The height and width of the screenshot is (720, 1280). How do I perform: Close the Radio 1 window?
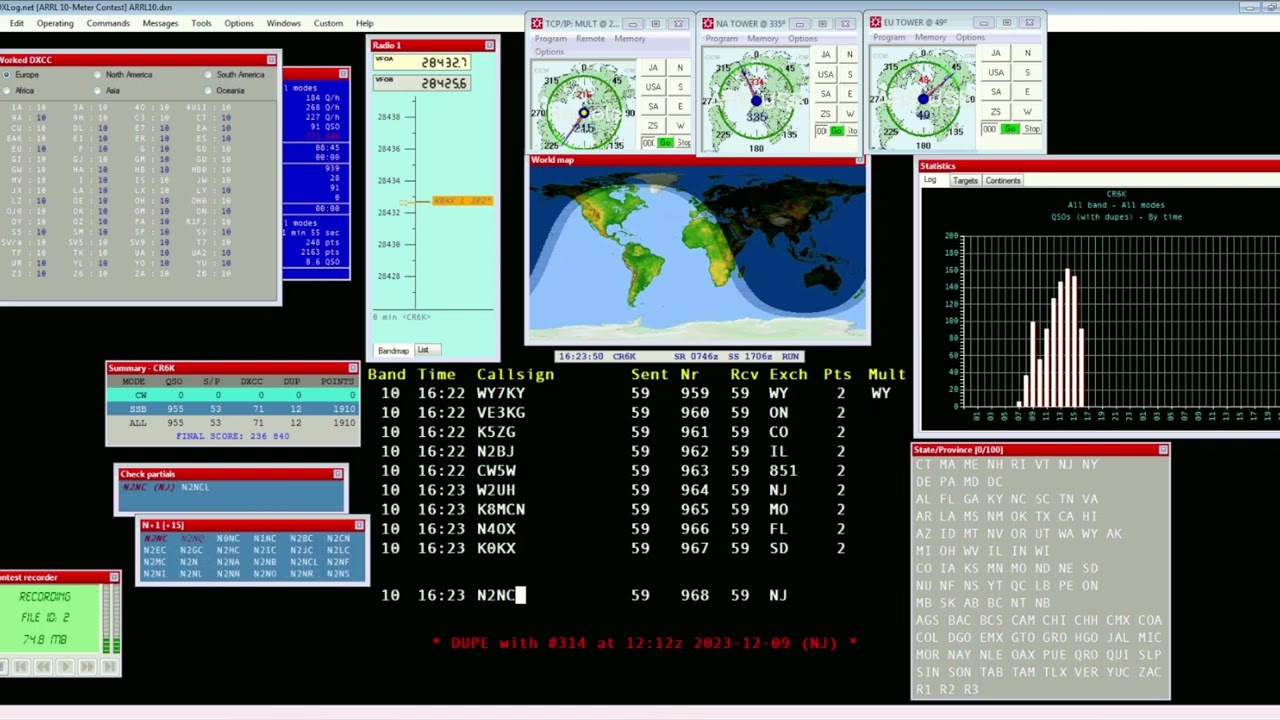point(489,45)
